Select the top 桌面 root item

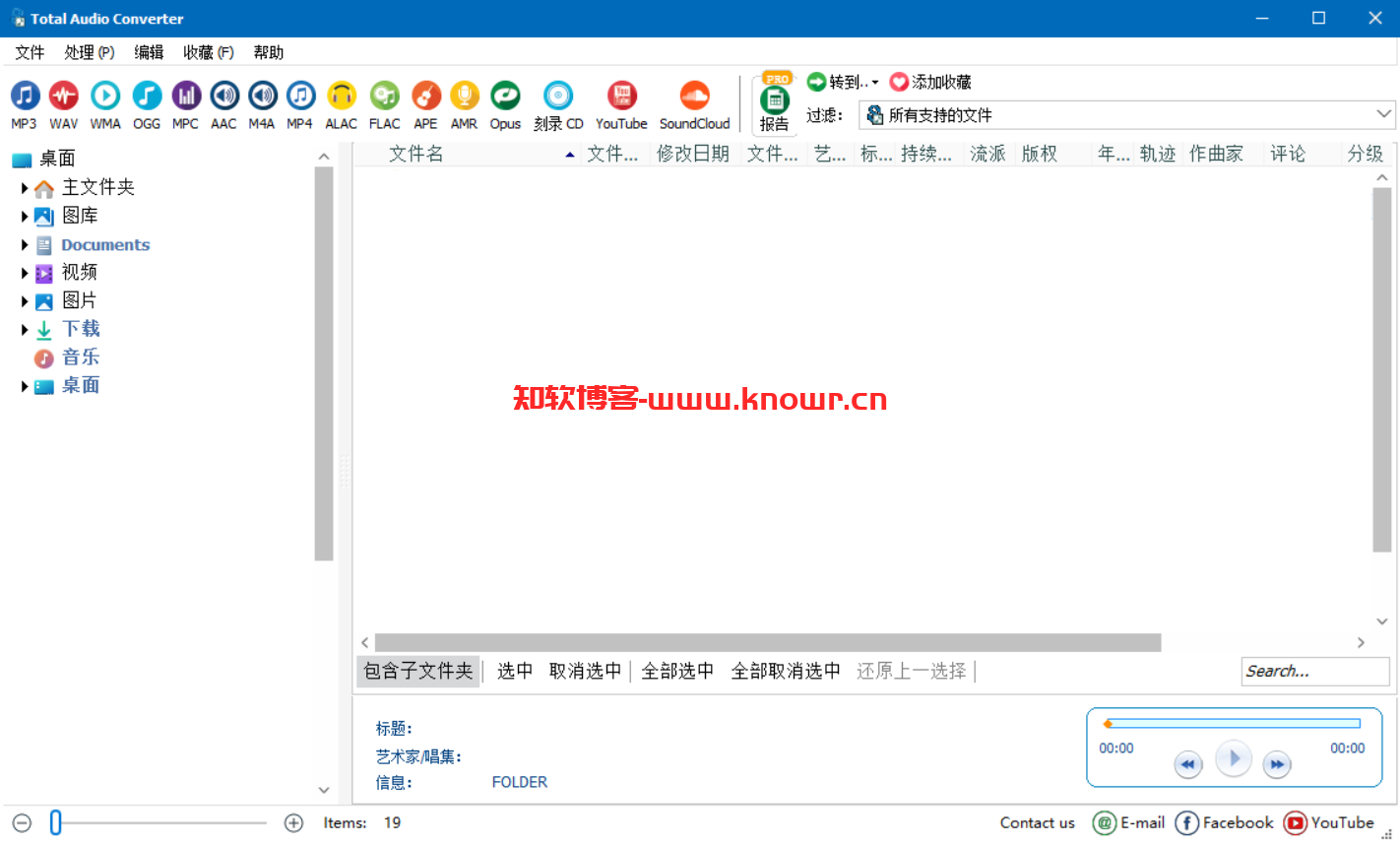coord(57,159)
